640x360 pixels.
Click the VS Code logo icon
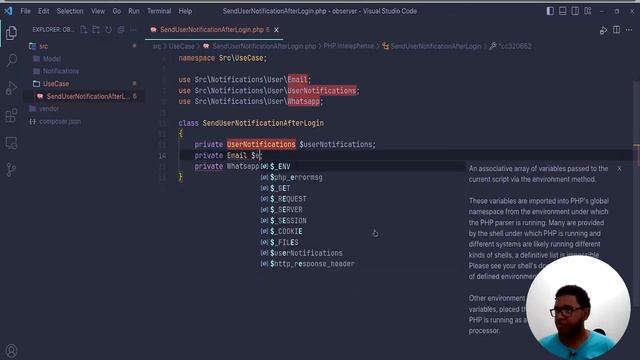click(8, 11)
